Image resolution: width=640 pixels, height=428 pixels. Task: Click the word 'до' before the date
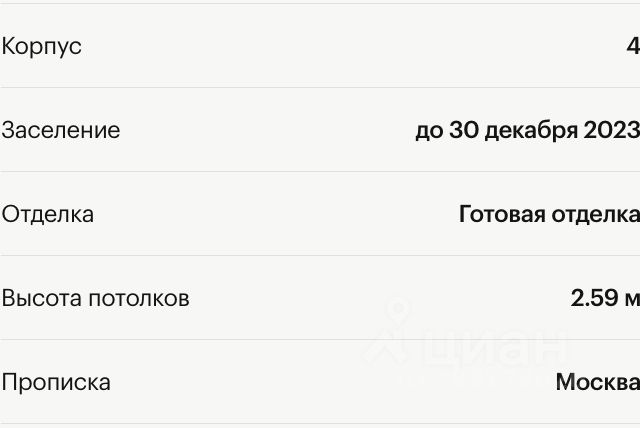[x=429, y=132]
